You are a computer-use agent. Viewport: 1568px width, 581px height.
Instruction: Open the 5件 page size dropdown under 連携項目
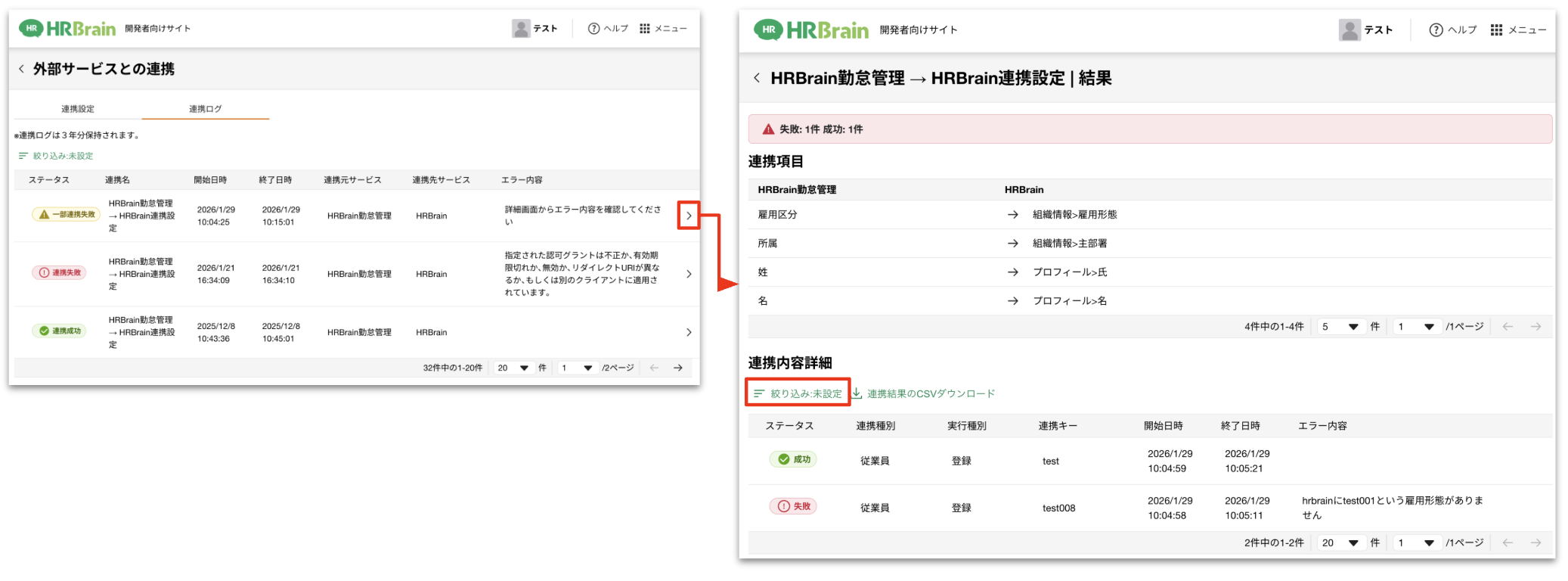click(1341, 327)
